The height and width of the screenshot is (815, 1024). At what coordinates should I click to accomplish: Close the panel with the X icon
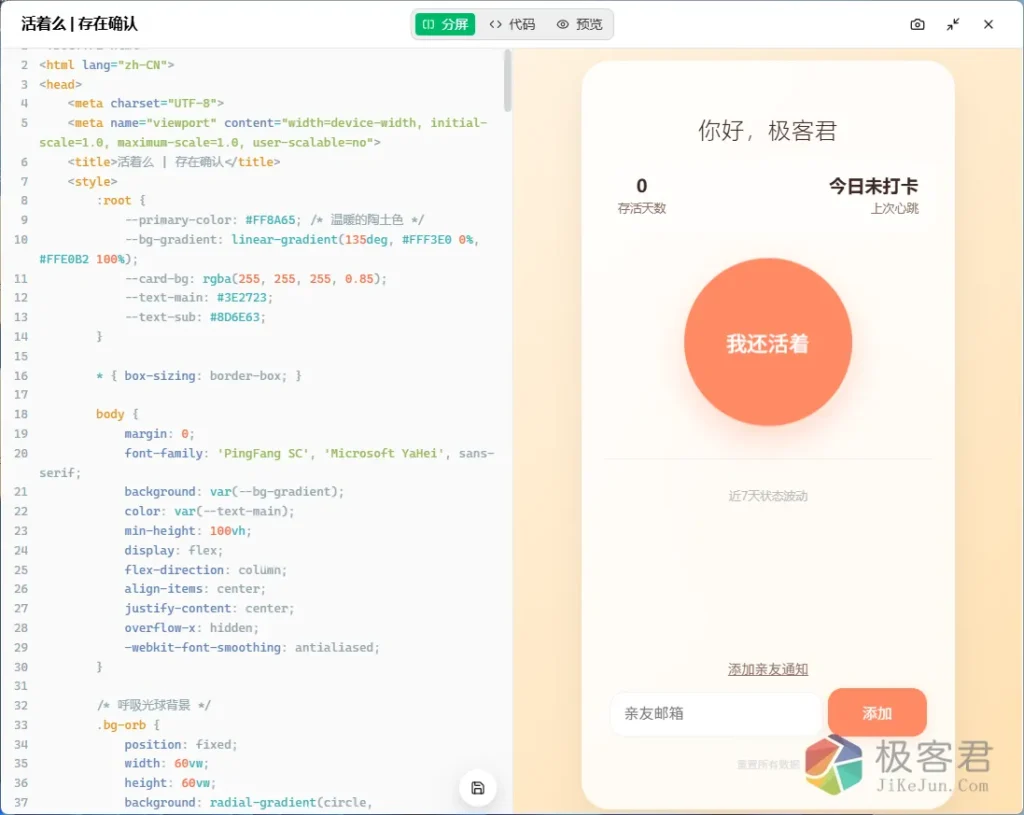[988, 24]
